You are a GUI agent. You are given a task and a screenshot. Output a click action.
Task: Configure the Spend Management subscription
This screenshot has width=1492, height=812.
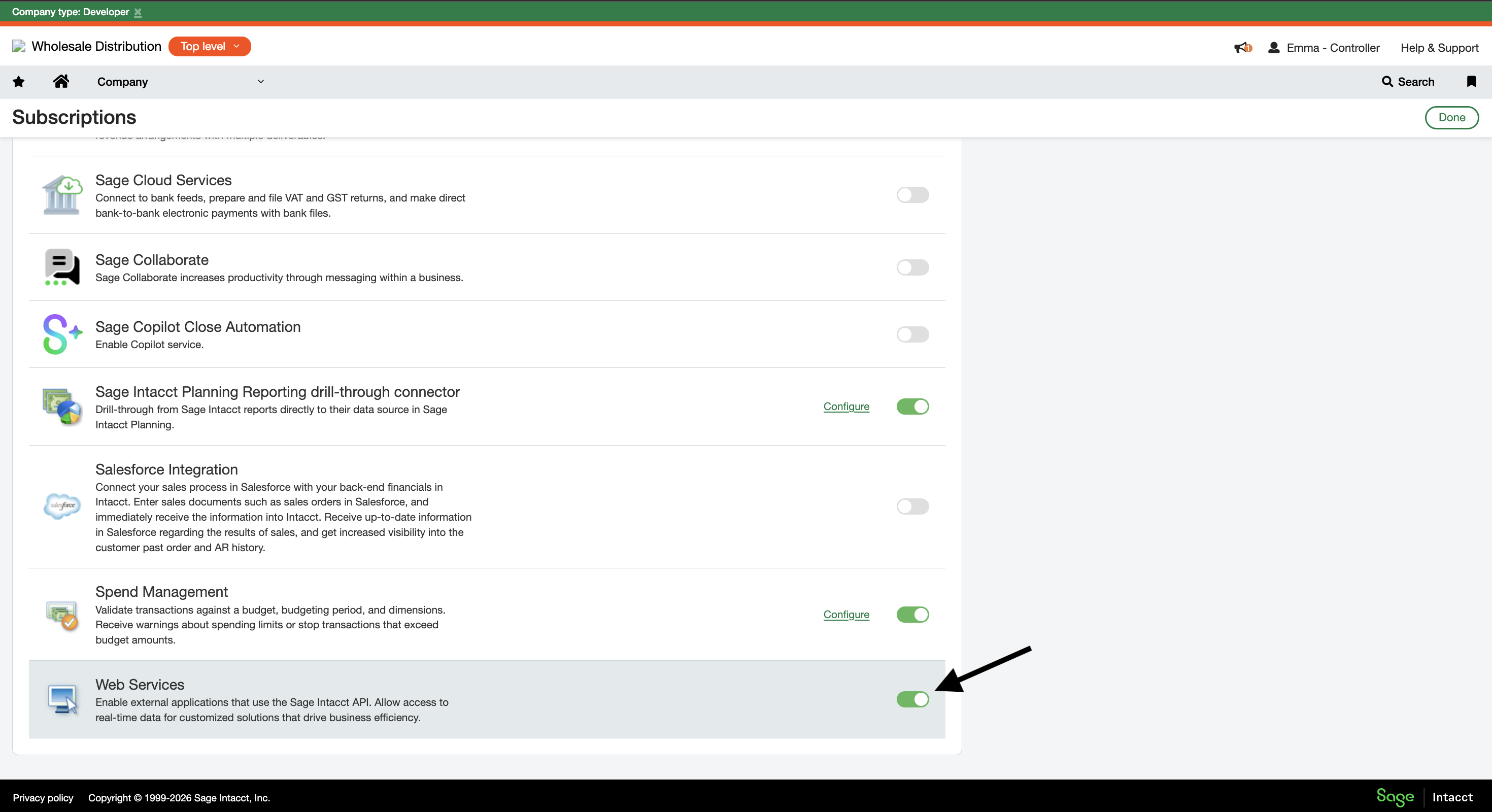[x=846, y=615]
